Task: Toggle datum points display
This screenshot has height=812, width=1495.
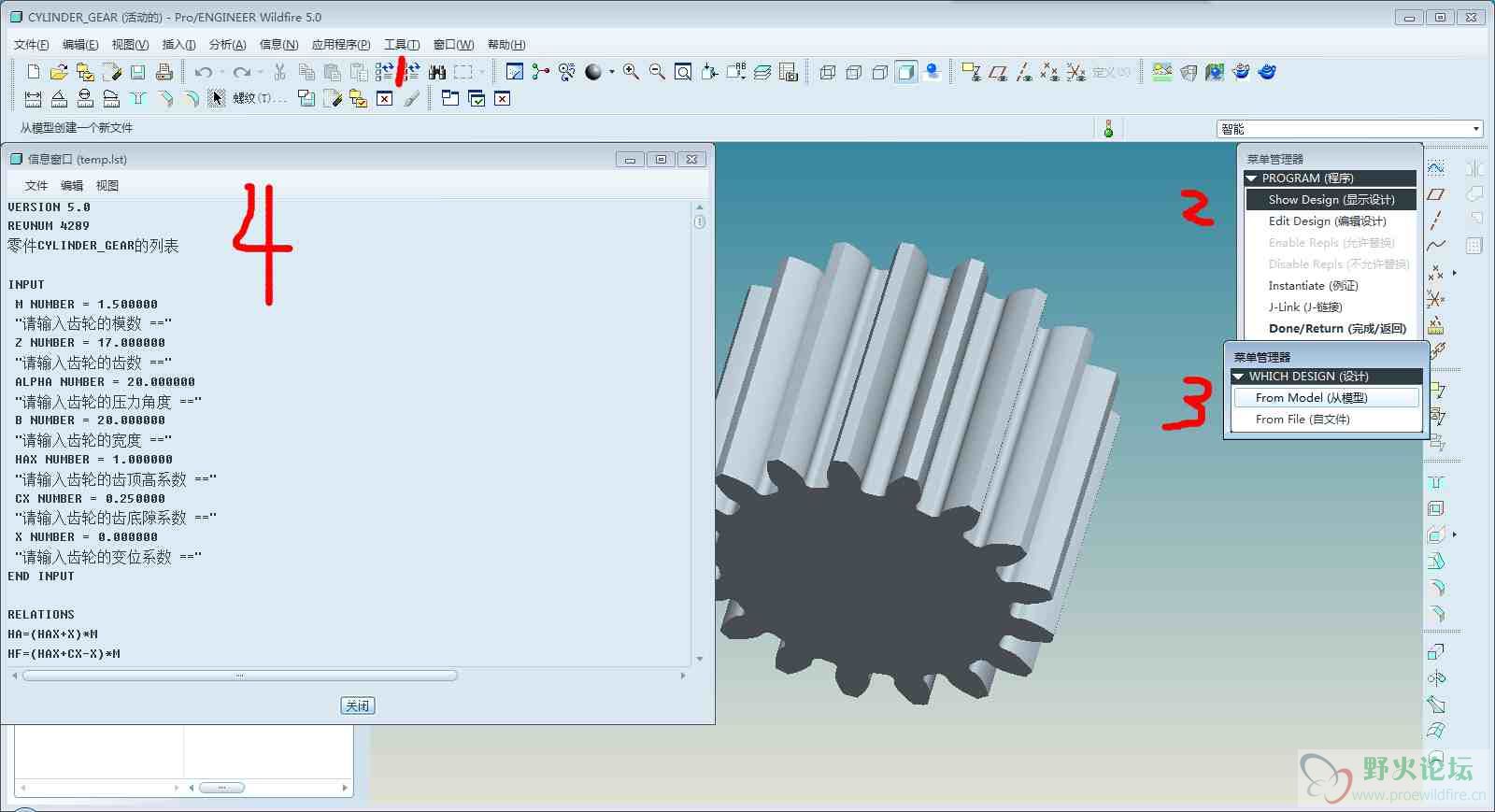Action: (1050, 72)
